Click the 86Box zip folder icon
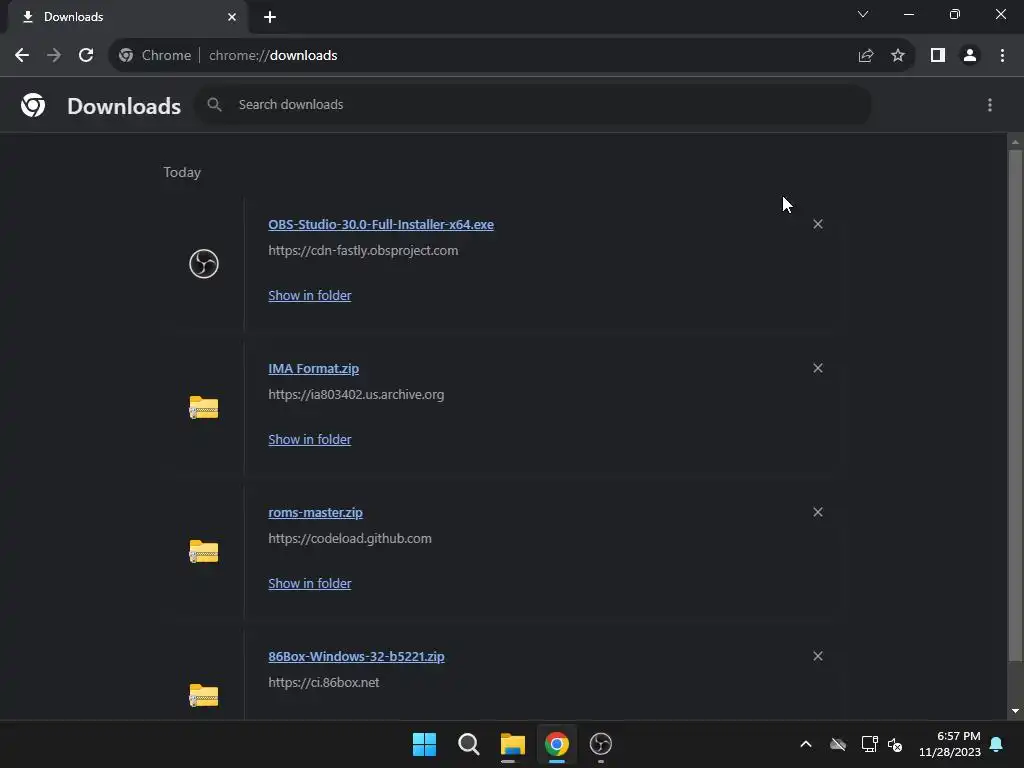The image size is (1024, 768). 204,696
